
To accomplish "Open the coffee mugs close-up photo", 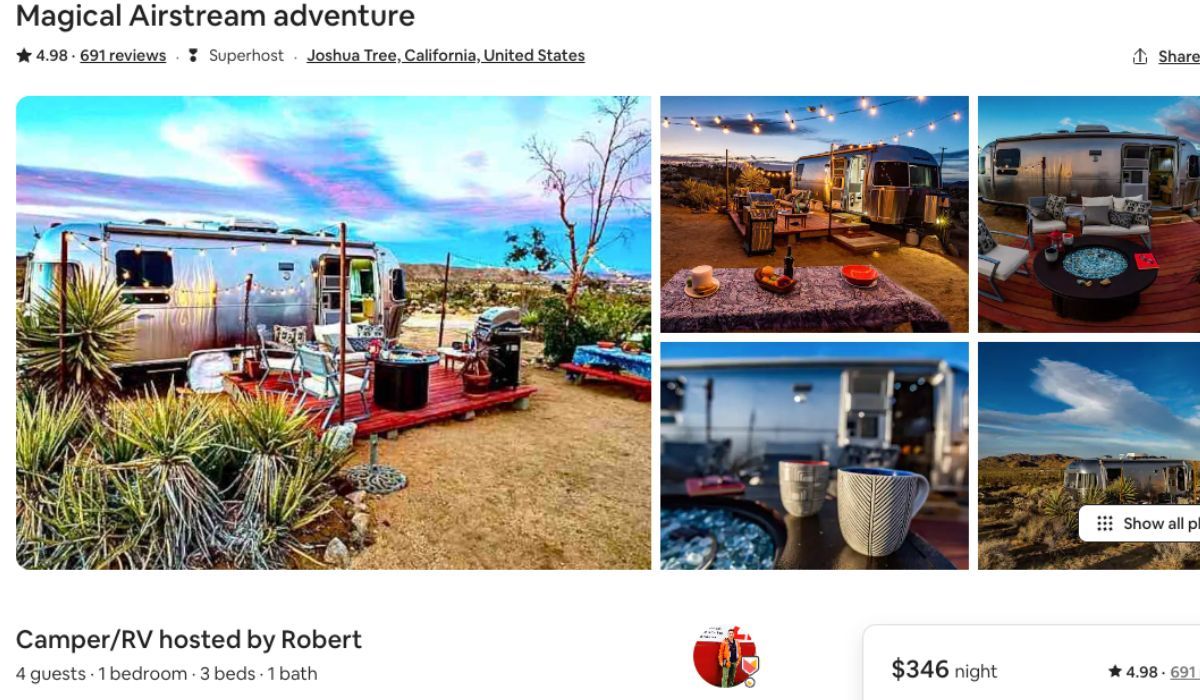I will pos(814,456).
